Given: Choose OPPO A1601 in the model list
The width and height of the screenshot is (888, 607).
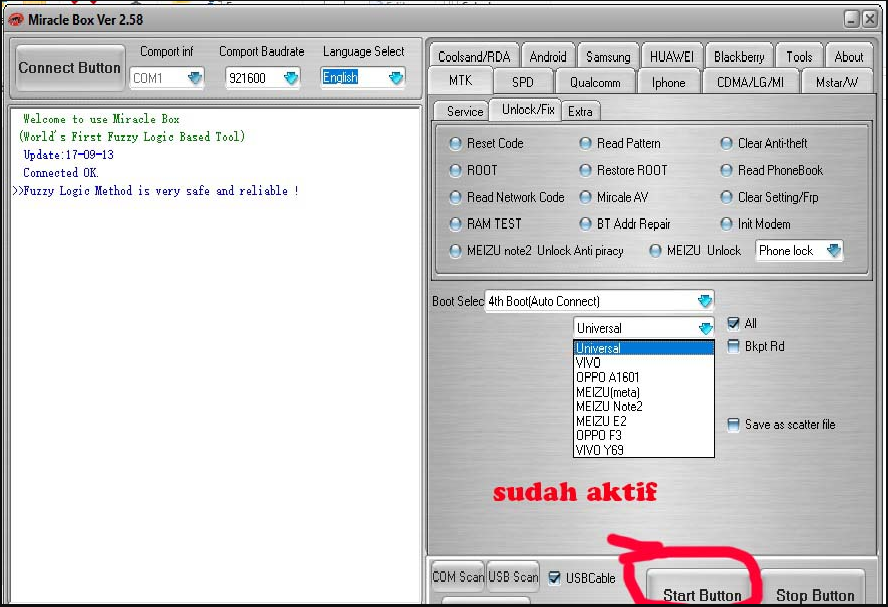Looking at the screenshot, I should point(643,377).
